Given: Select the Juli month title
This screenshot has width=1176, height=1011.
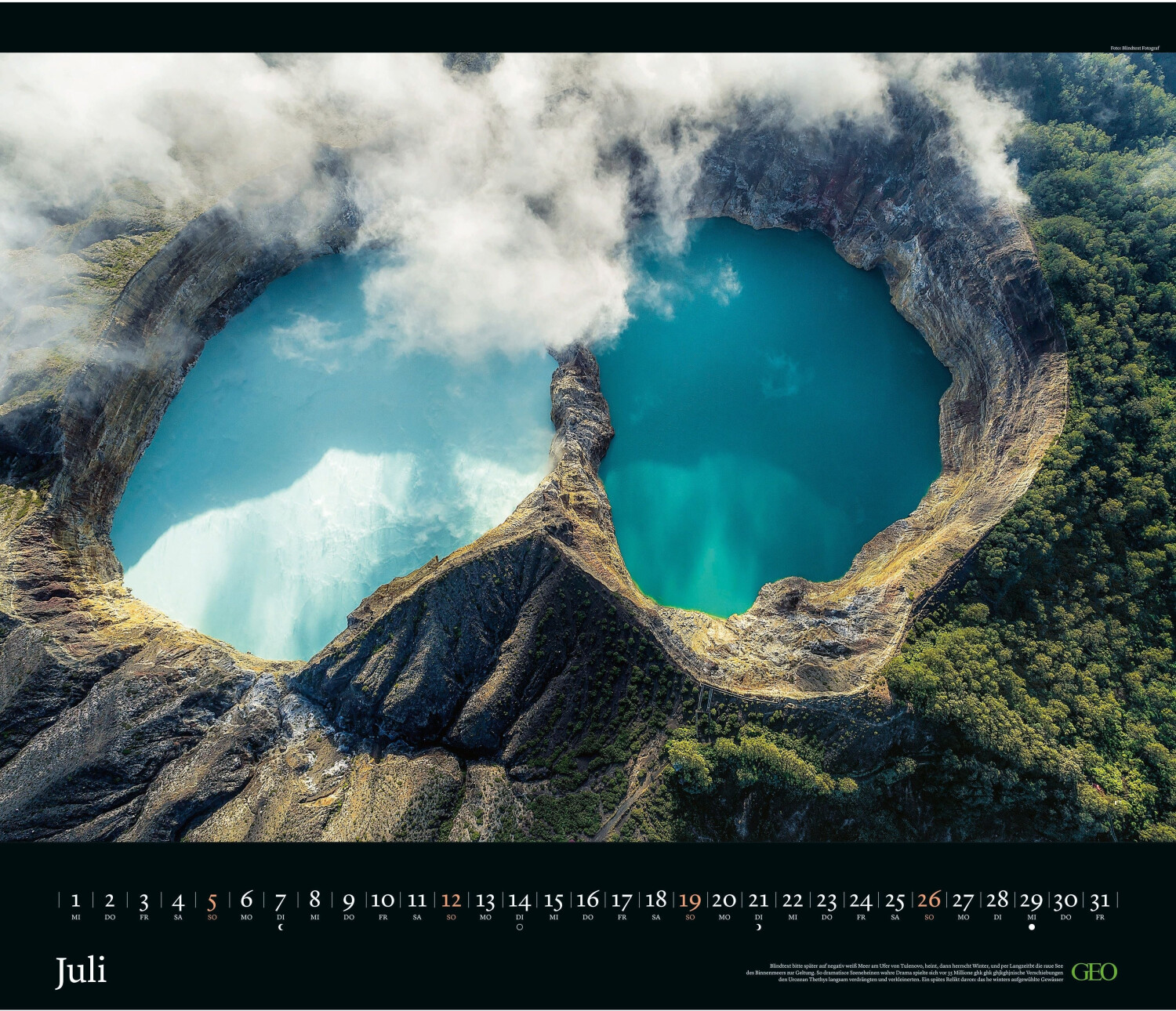Looking at the screenshot, I should tap(81, 972).
